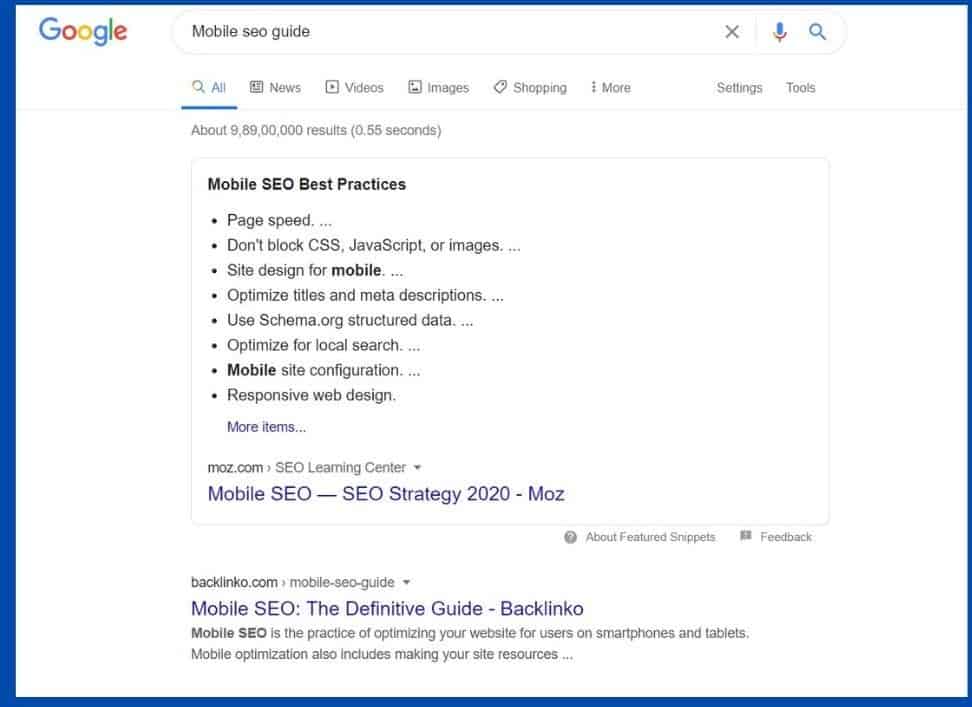Expand dropdown arrow next to moz.com breadcrumb

(417, 467)
